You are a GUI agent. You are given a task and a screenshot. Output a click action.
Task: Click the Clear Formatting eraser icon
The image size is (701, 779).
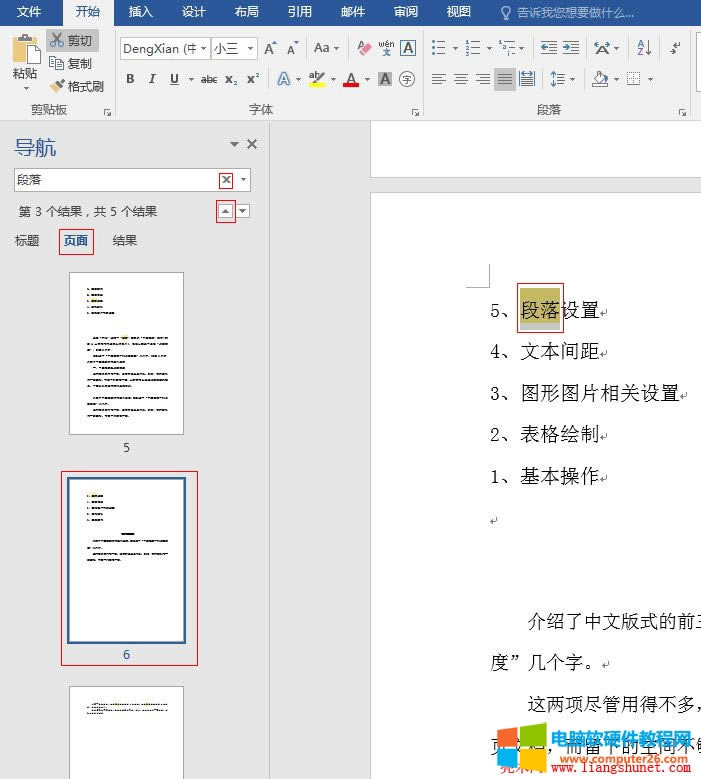click(363, 48)
